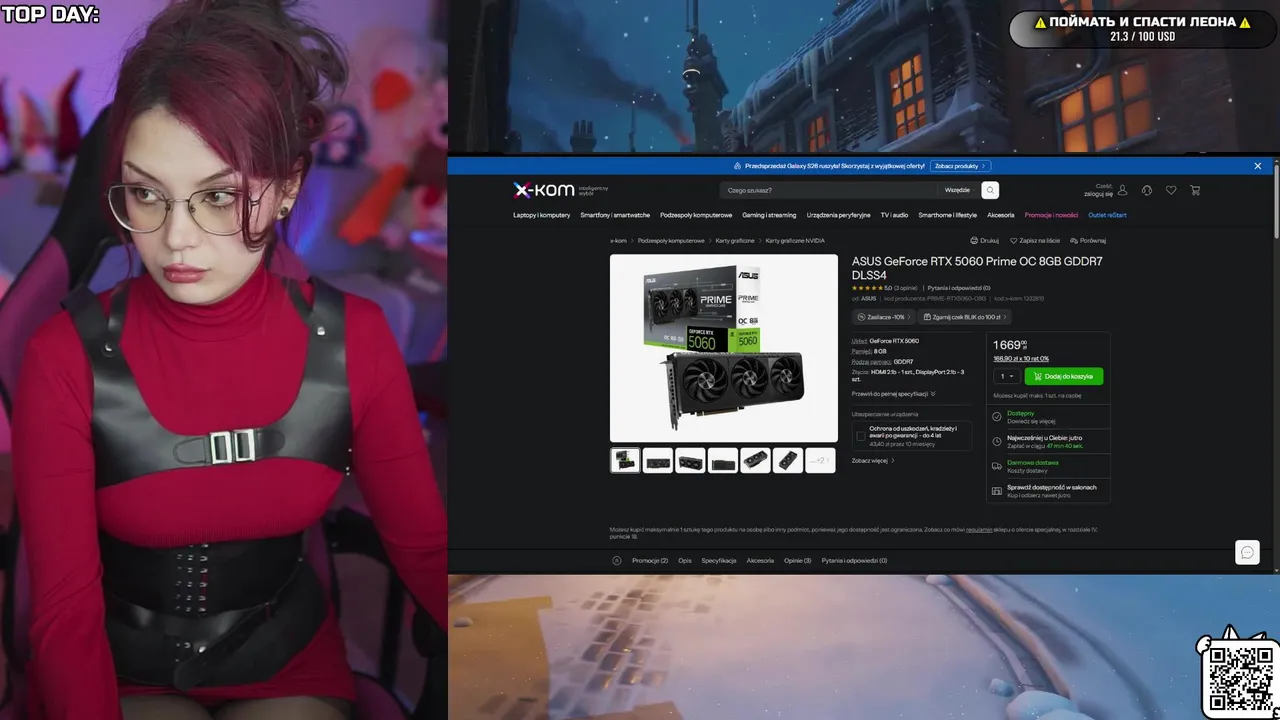Viewport: 1280px width, 720px height.
Task: Open the x-kom logo home link
Action: tap(543, 190)
